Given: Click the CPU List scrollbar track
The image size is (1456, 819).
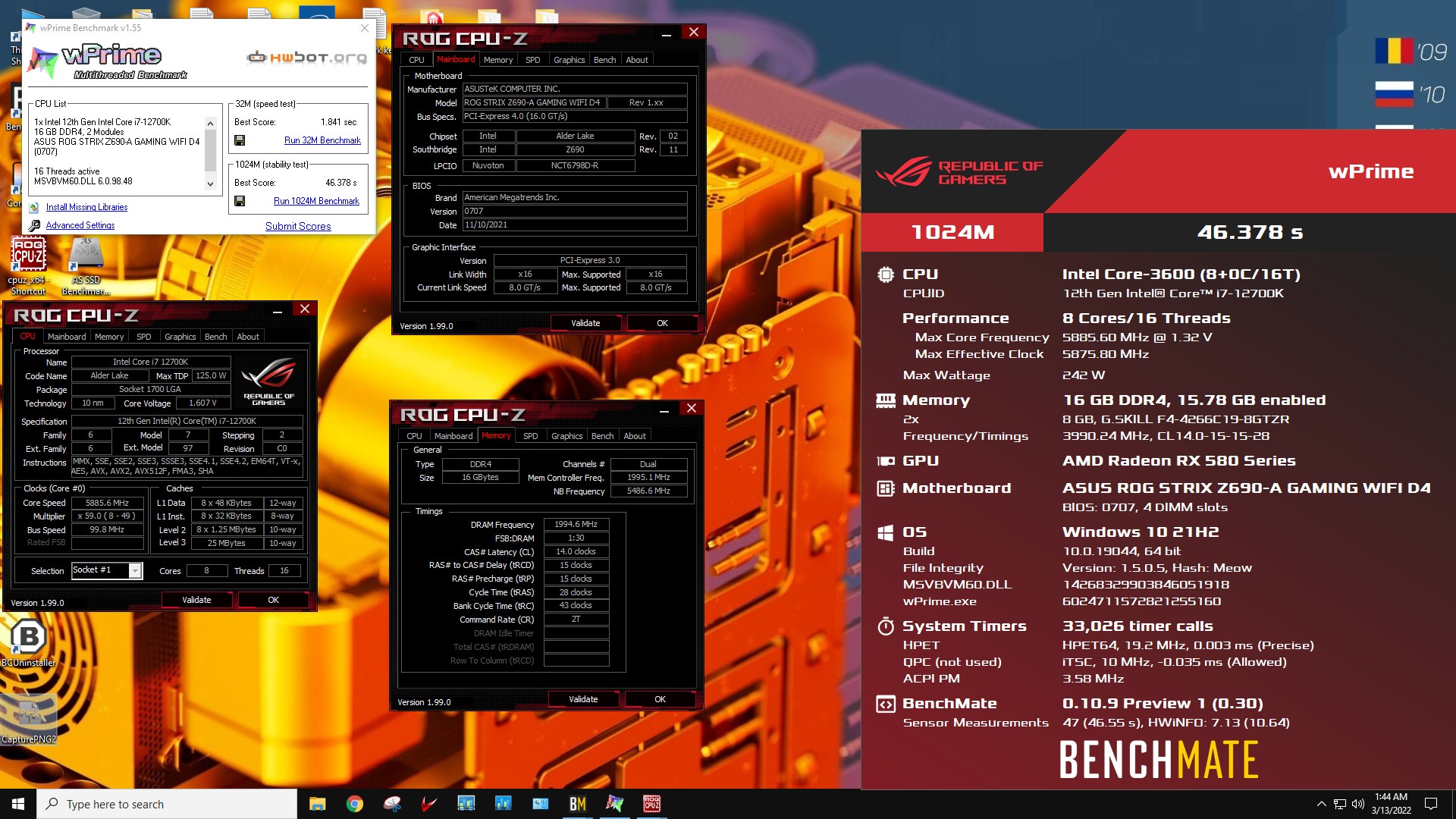Looking at the screenshot, I should pyautogui.click(x=210, y=153).
